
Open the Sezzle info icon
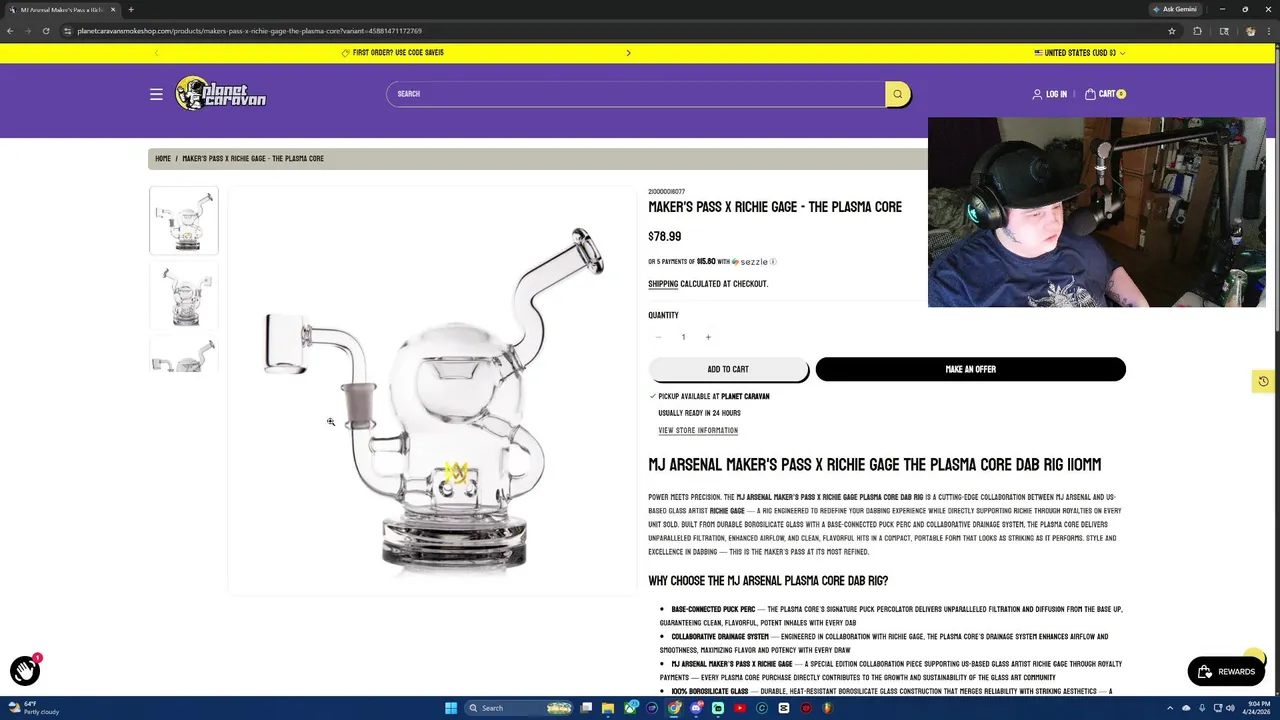click(x=773, y=262)
